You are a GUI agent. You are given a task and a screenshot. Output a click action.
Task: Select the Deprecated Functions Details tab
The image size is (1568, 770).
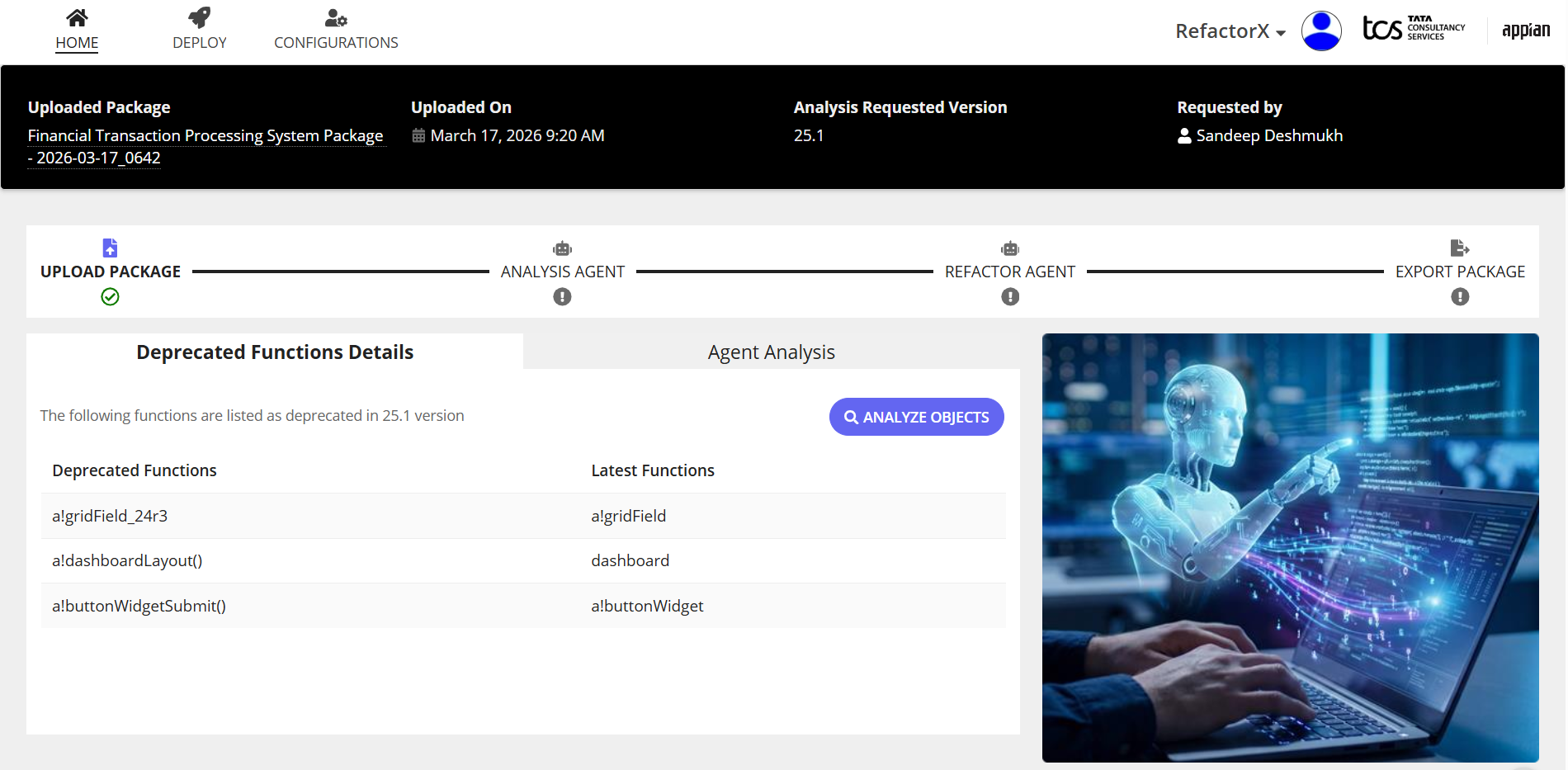275,352
